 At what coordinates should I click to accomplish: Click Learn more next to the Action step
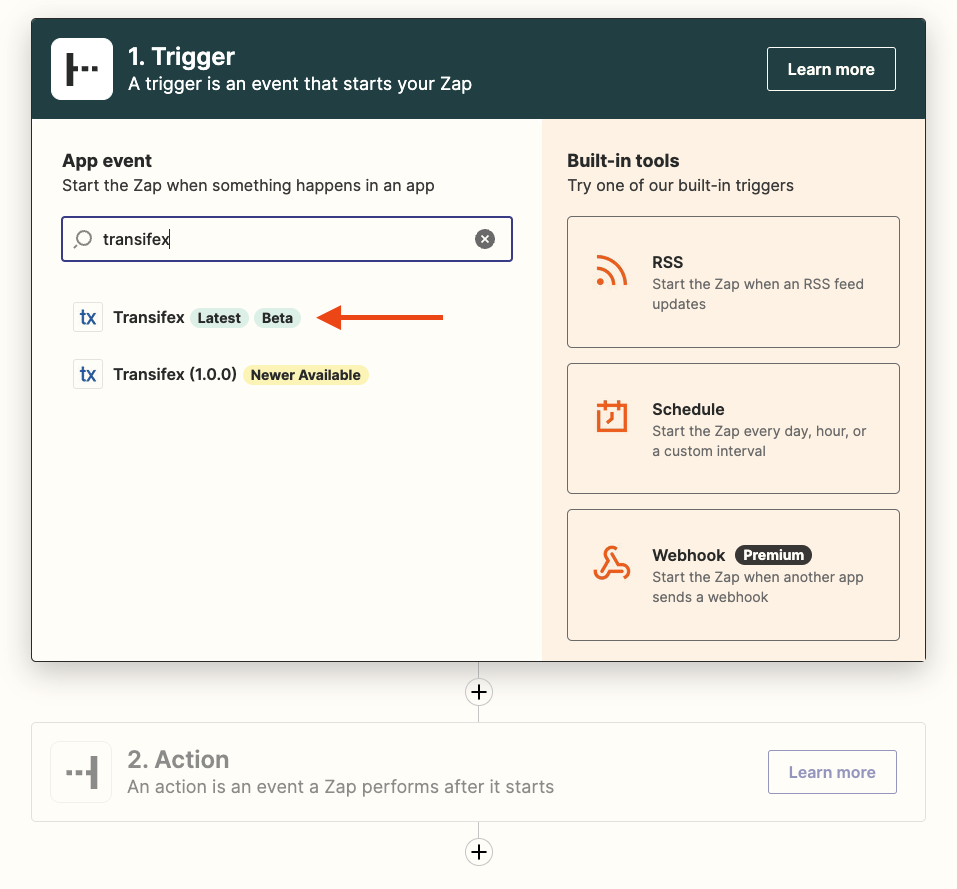pos(832,771)
